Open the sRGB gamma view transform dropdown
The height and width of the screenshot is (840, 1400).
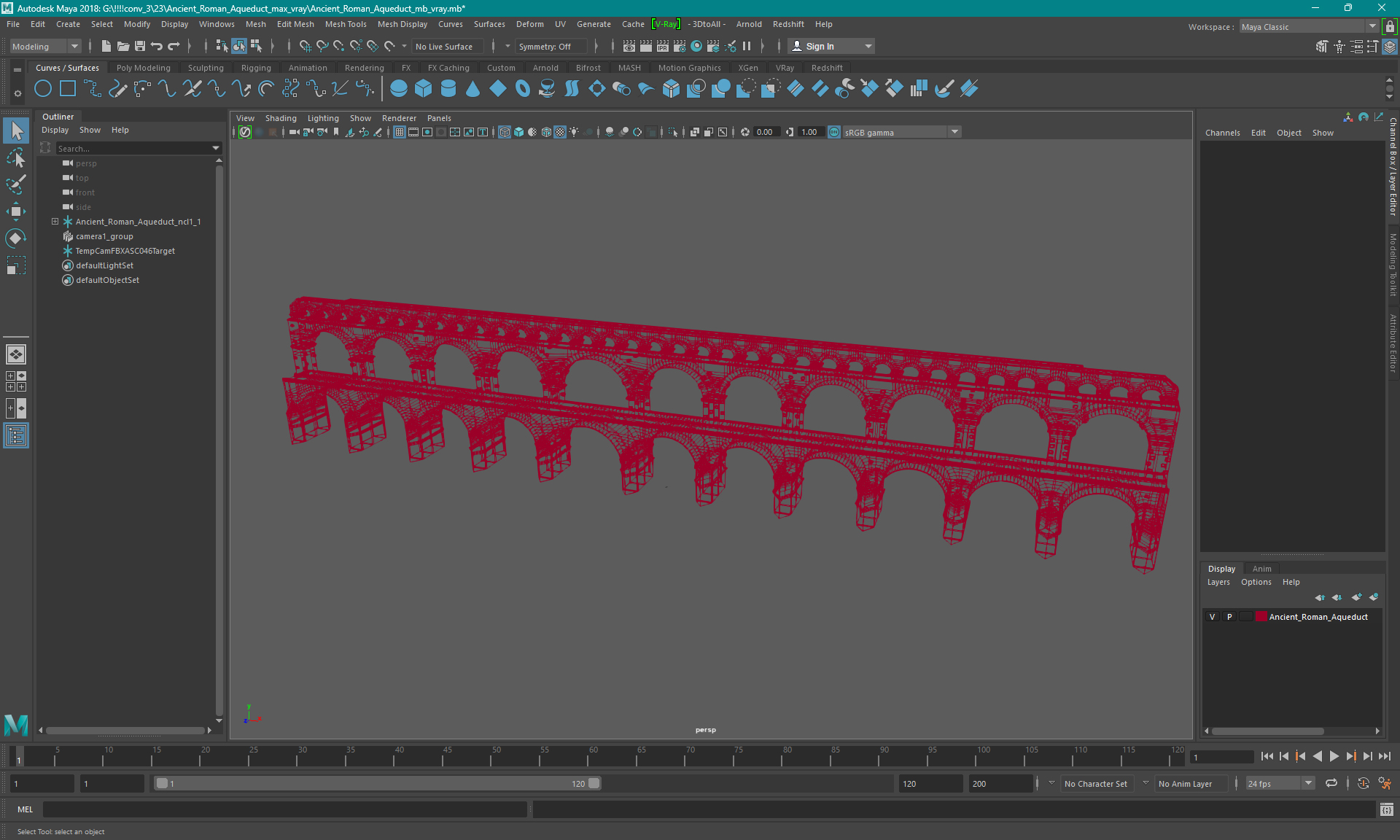pos(954,132)
